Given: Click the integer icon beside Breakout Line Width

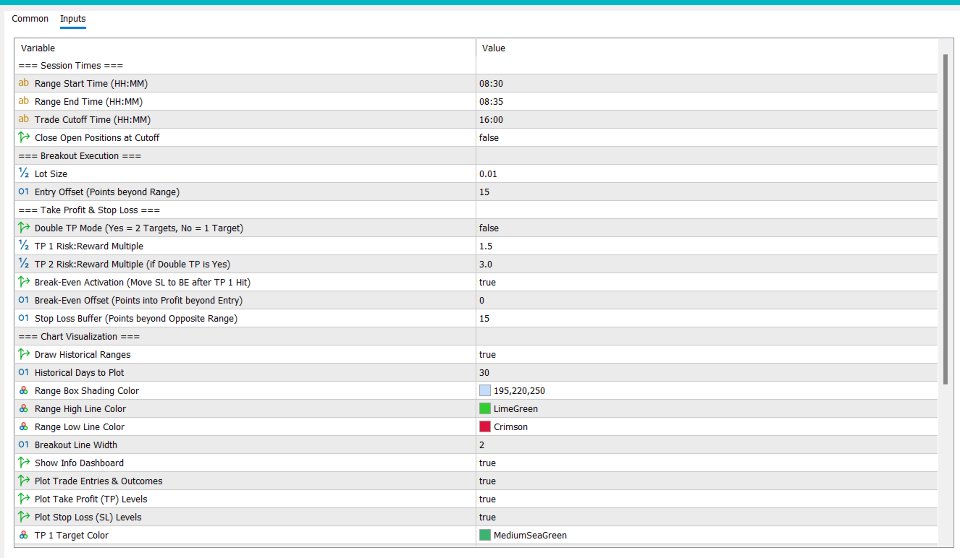Looking at the screenshot, I should click(23, 445).
